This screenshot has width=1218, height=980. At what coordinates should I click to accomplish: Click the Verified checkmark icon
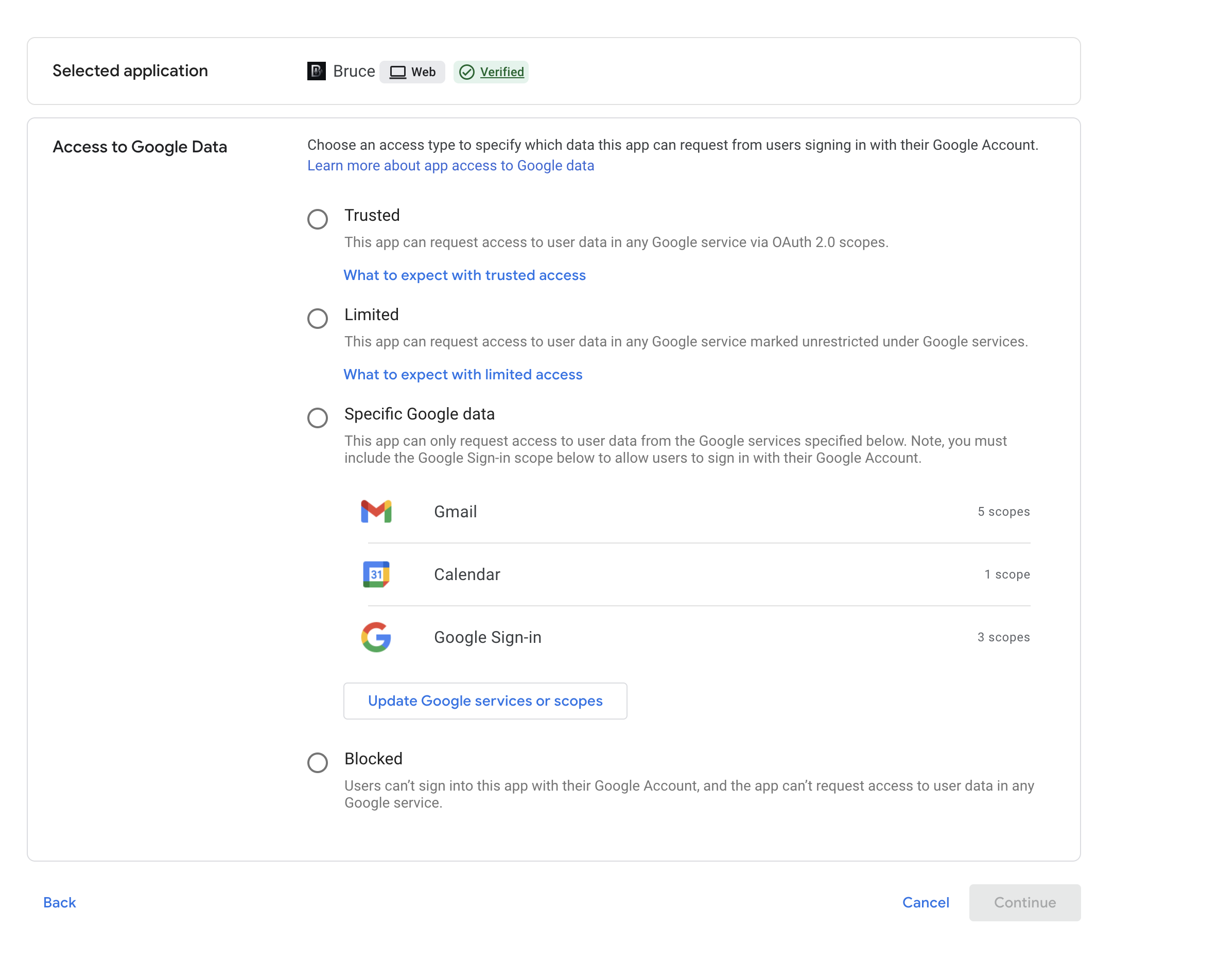point(466,72)
